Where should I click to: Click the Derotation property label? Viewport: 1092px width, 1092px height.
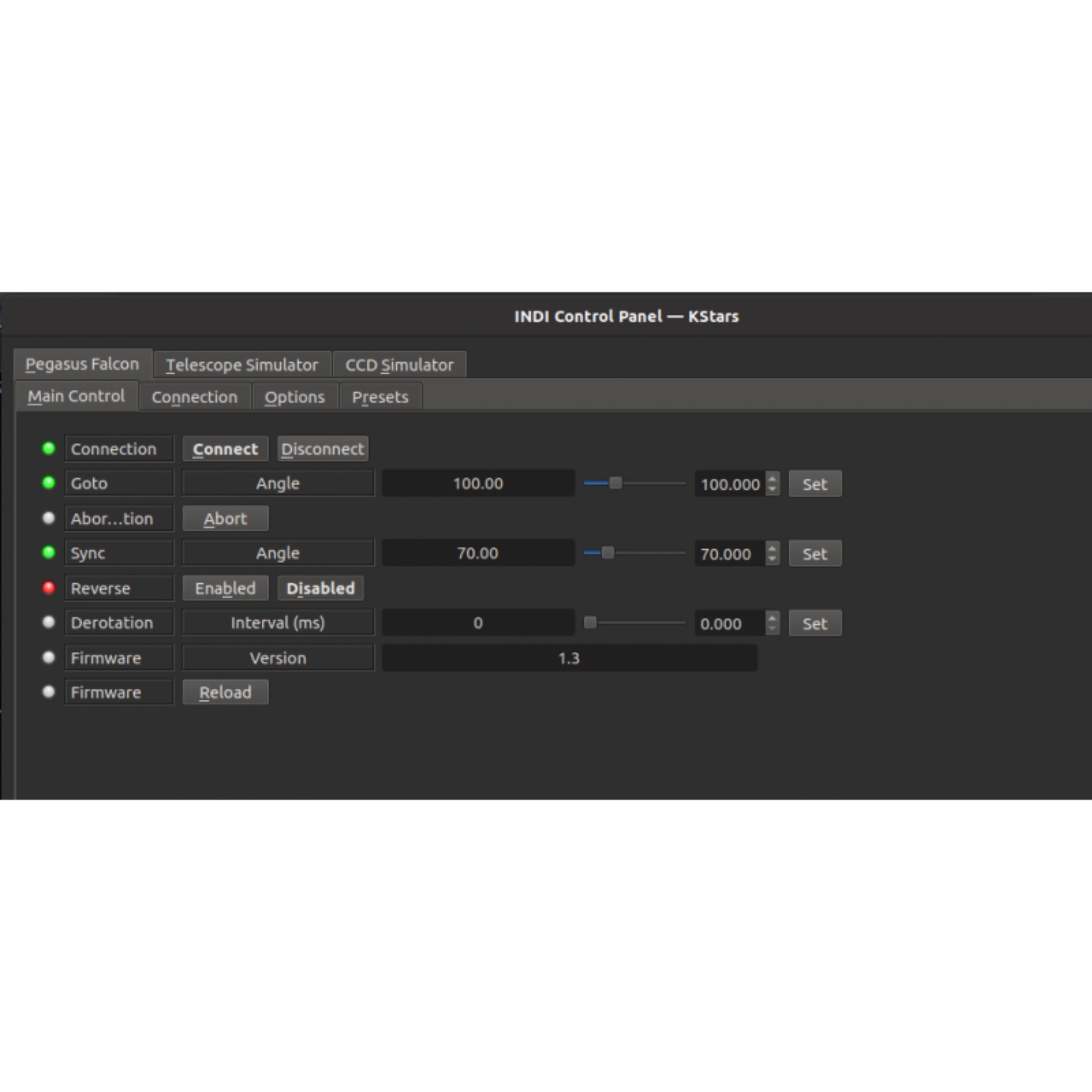coord(119,623)
